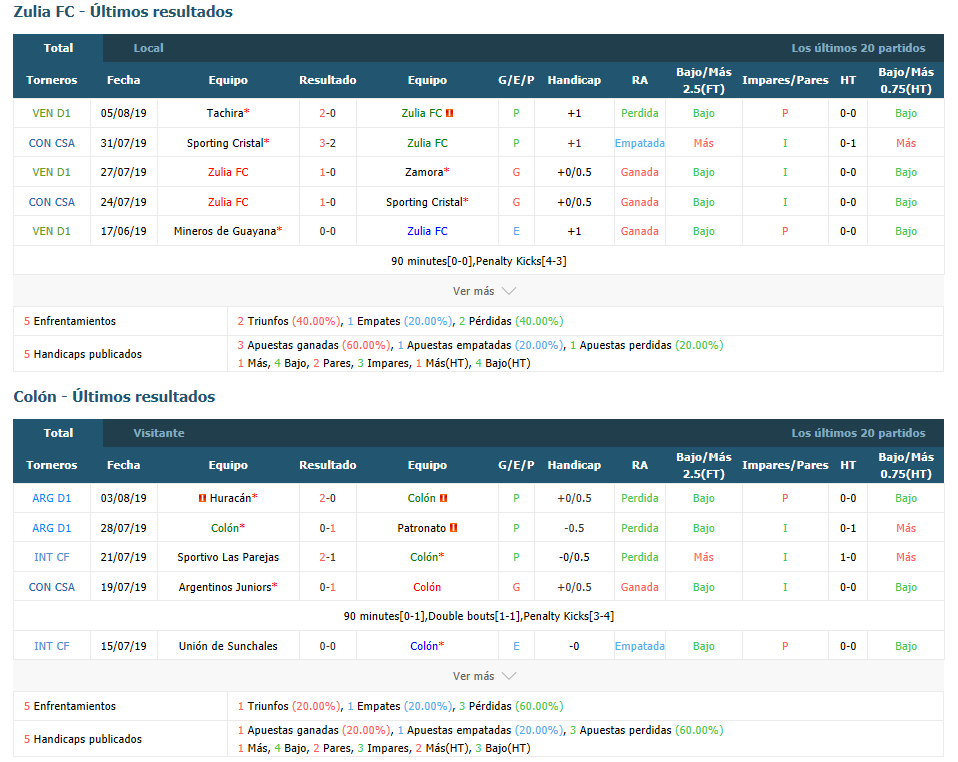Screen dimensions: 958x762
Task: Open Sportivo Las Parejas team link
Action: [x=228, y=557]
